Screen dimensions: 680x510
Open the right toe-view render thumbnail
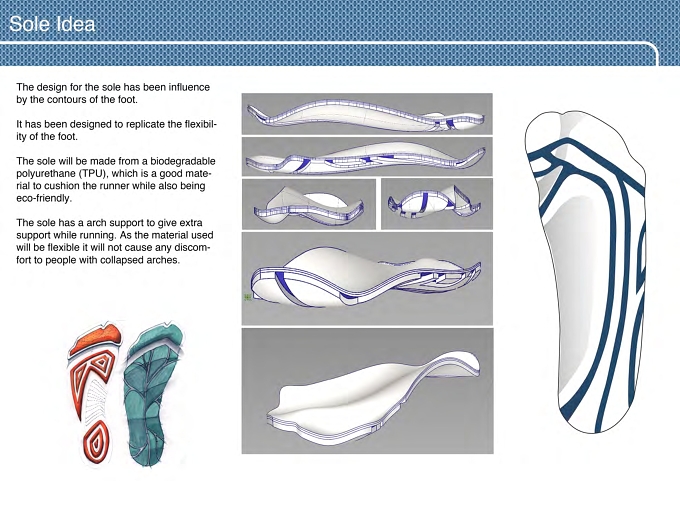437,204
